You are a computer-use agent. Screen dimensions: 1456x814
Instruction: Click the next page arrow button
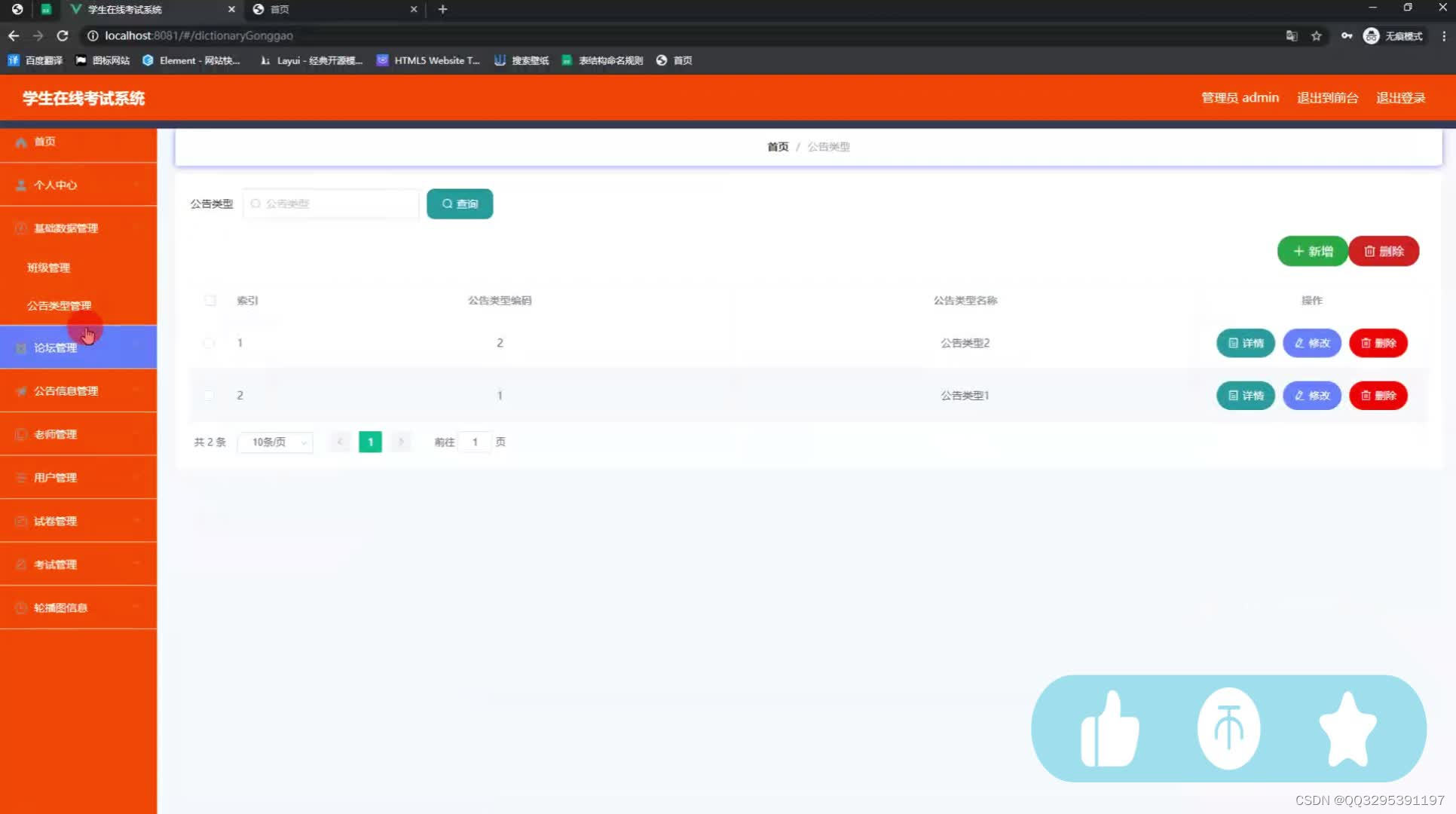tap(401, 441)
